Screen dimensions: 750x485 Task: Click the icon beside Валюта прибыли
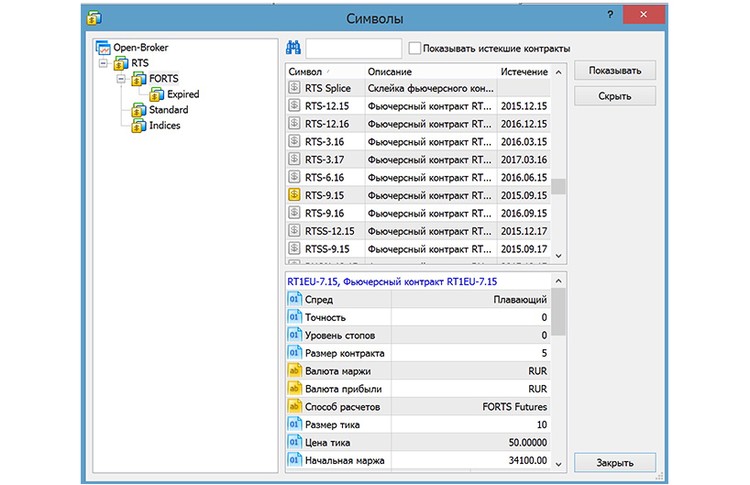294,388
